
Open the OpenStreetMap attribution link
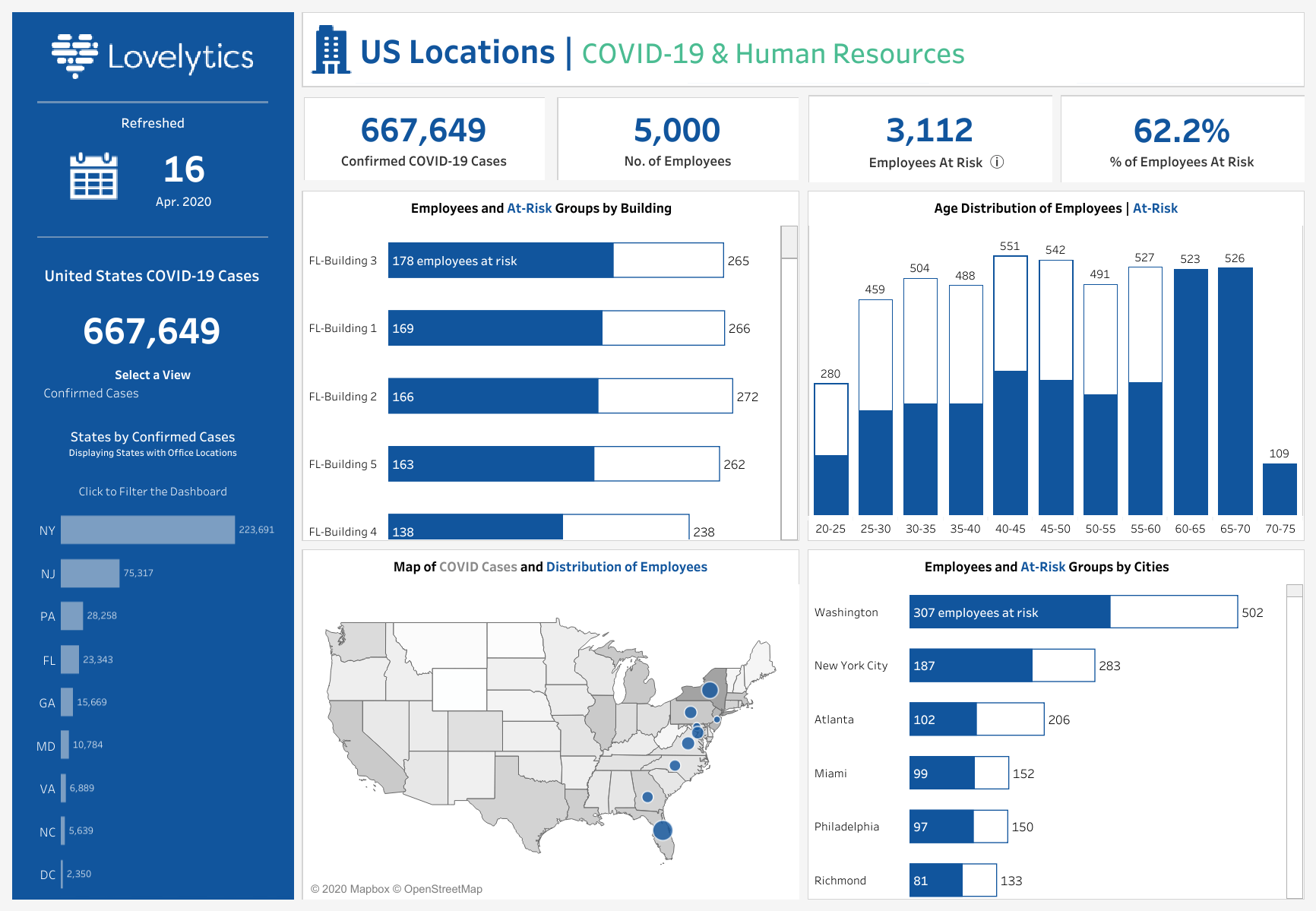click(x=443, y=889)
